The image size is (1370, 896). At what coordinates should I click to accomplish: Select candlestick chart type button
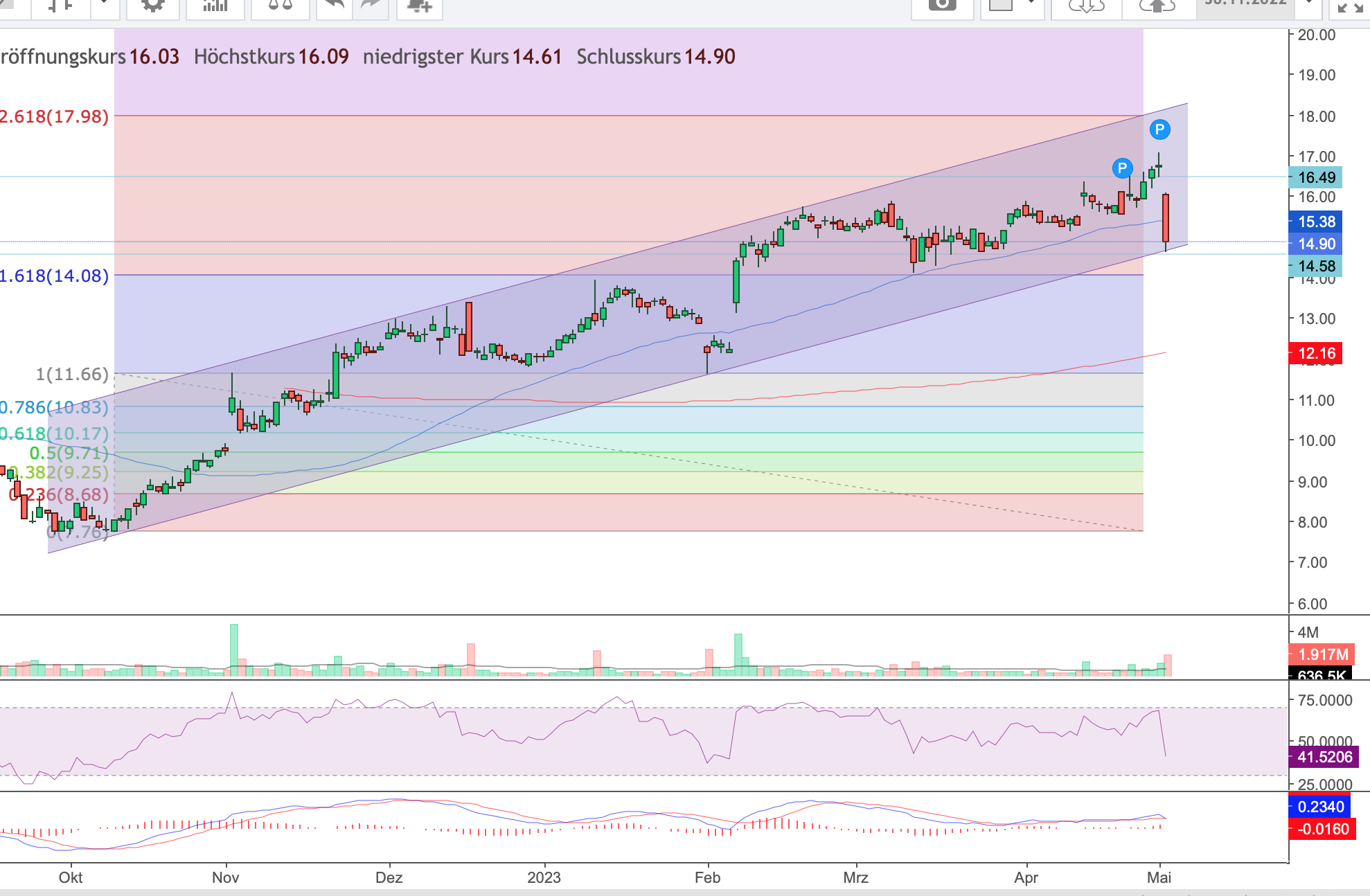coord(60,6)
